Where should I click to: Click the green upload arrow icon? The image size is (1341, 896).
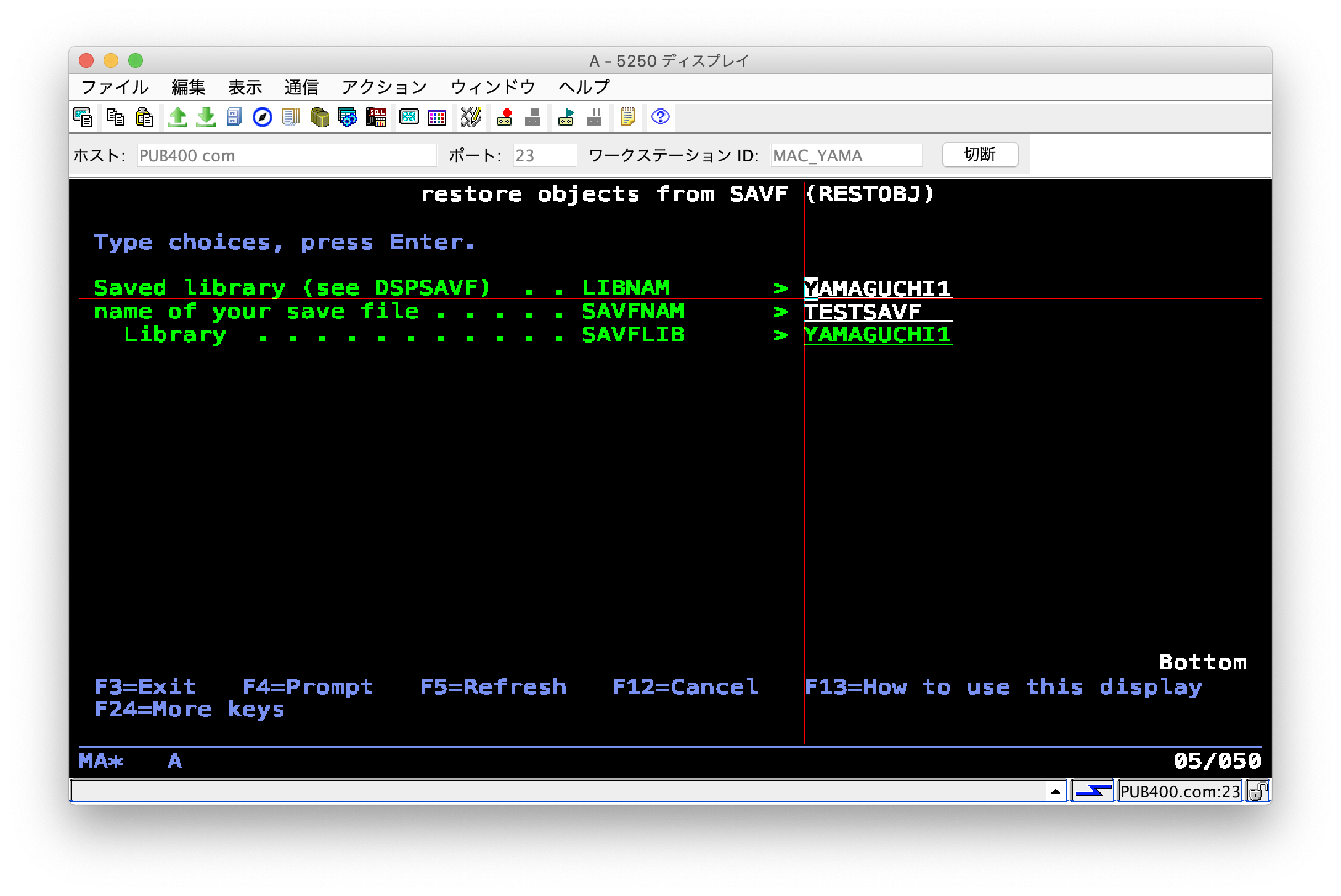point(177,117)
